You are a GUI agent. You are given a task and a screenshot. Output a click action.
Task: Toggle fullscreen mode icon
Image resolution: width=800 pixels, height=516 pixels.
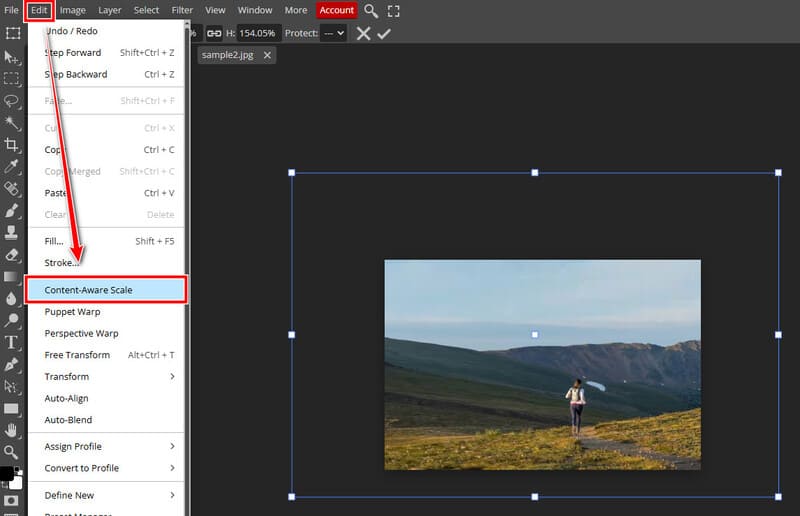[x=393, y=11]
